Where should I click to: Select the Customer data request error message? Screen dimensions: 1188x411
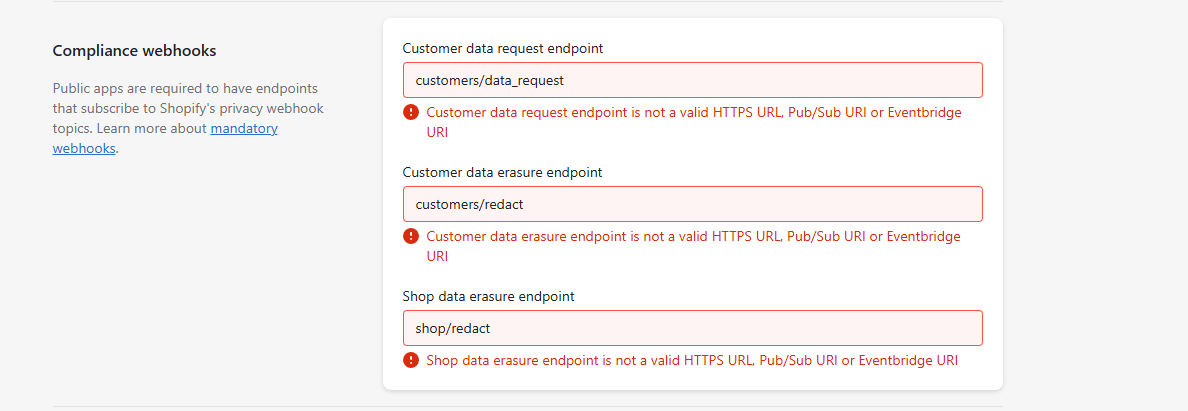[694, 122]
